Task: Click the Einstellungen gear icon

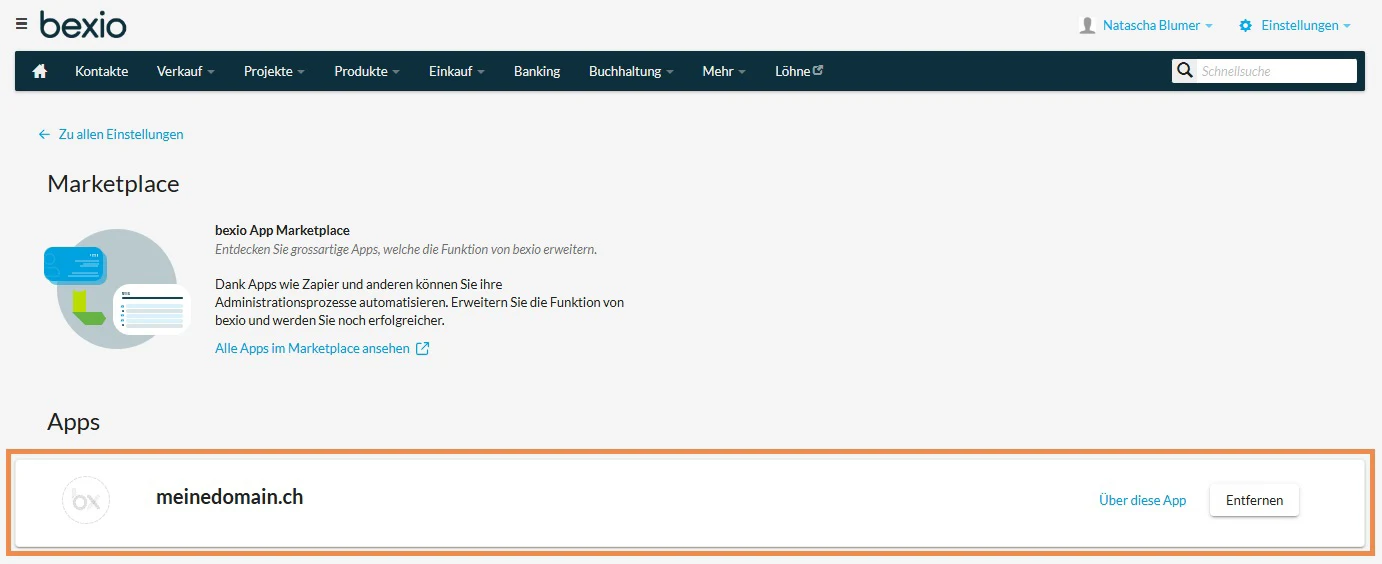Action: coord(1245,25)
